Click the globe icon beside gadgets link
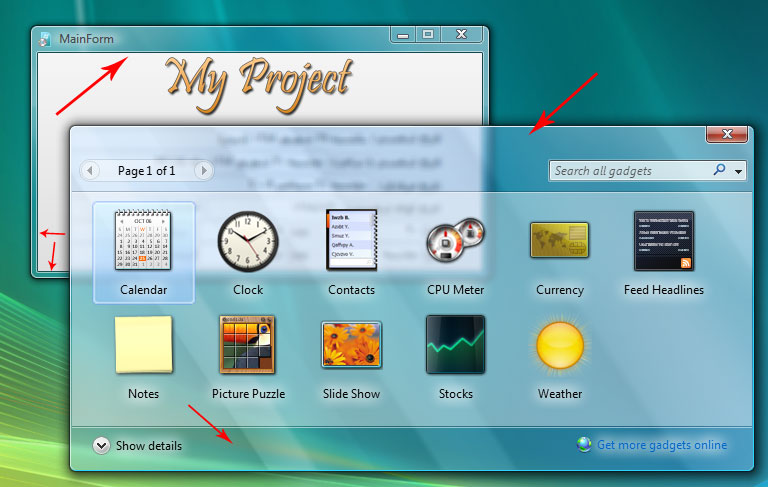This screenshot has height=487, width=768. point(584,444)
